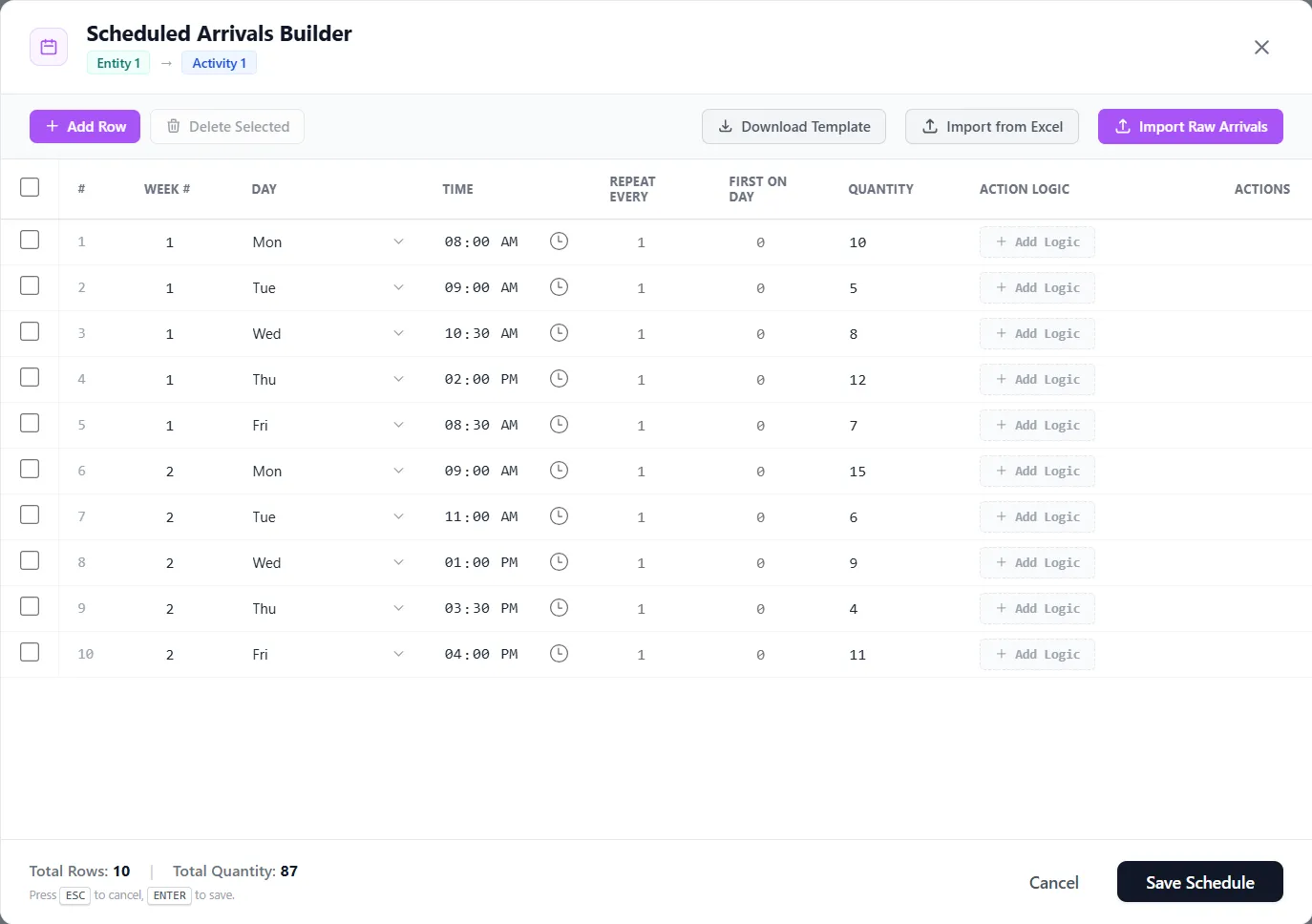Open day dropdown for row 9 Thu
The height and width of the screenshot is (924, 1312).
point(328,609)
